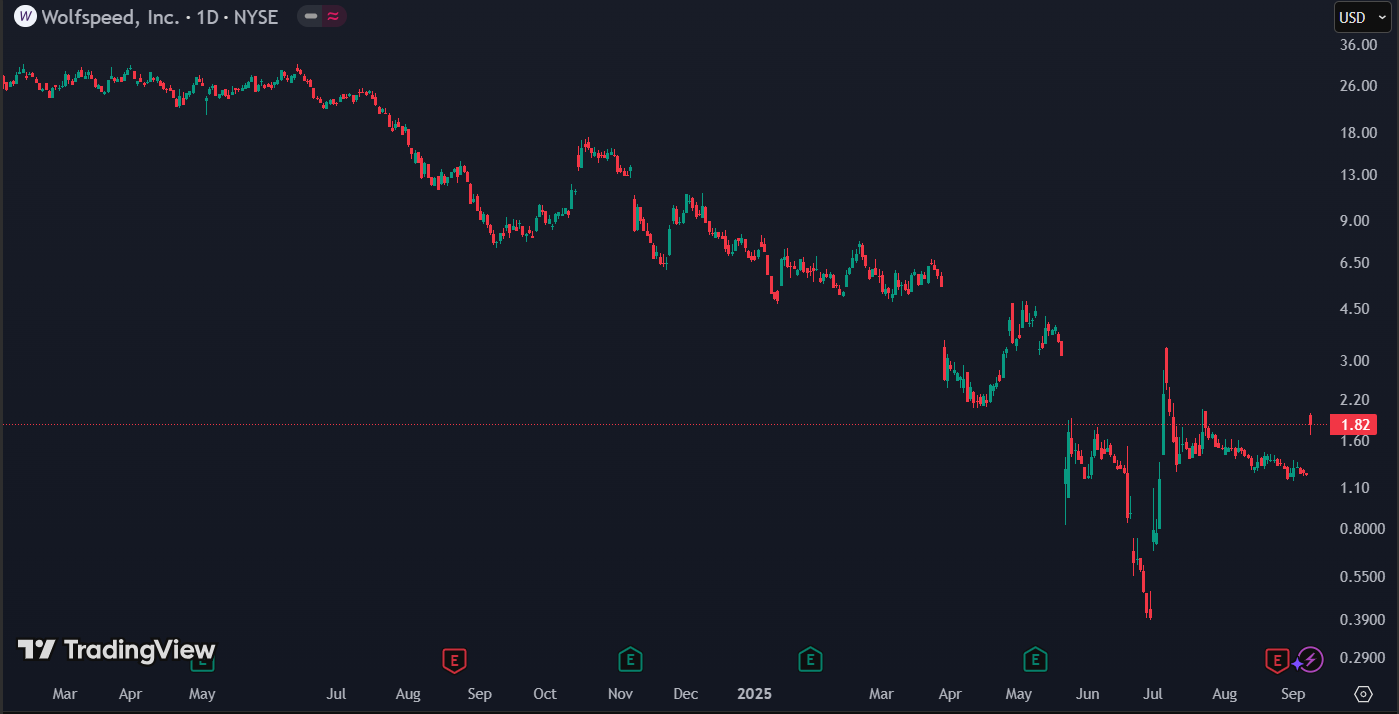Open the USD currency dropdown
The height and width of the screenshot is (714, 1399).
(x=1361, y=17)
